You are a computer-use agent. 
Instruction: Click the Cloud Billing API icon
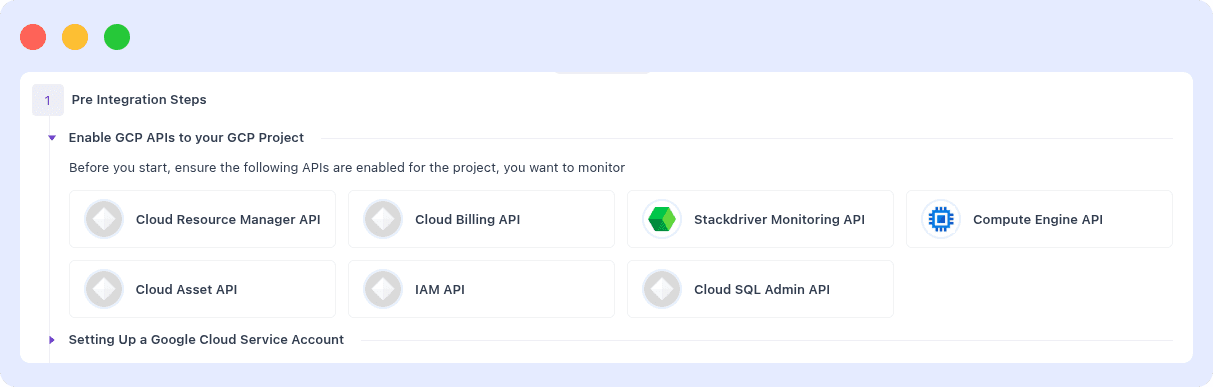(x=383, y=219)
